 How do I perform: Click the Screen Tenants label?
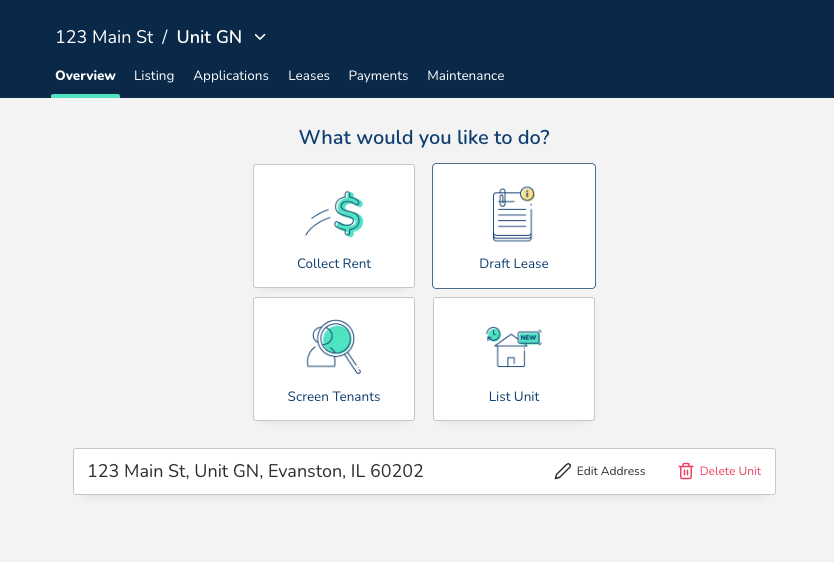click(x=333, y=396)
